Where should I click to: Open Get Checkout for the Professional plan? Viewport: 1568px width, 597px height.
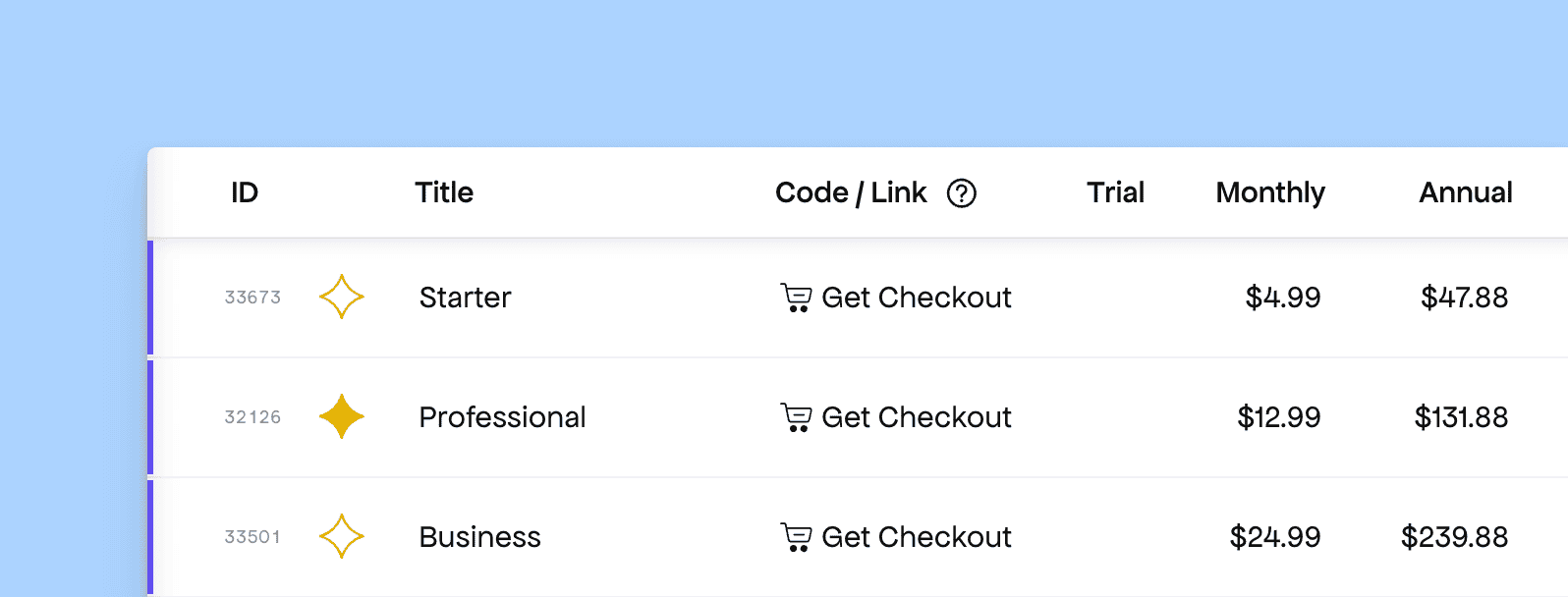[916, 417]
